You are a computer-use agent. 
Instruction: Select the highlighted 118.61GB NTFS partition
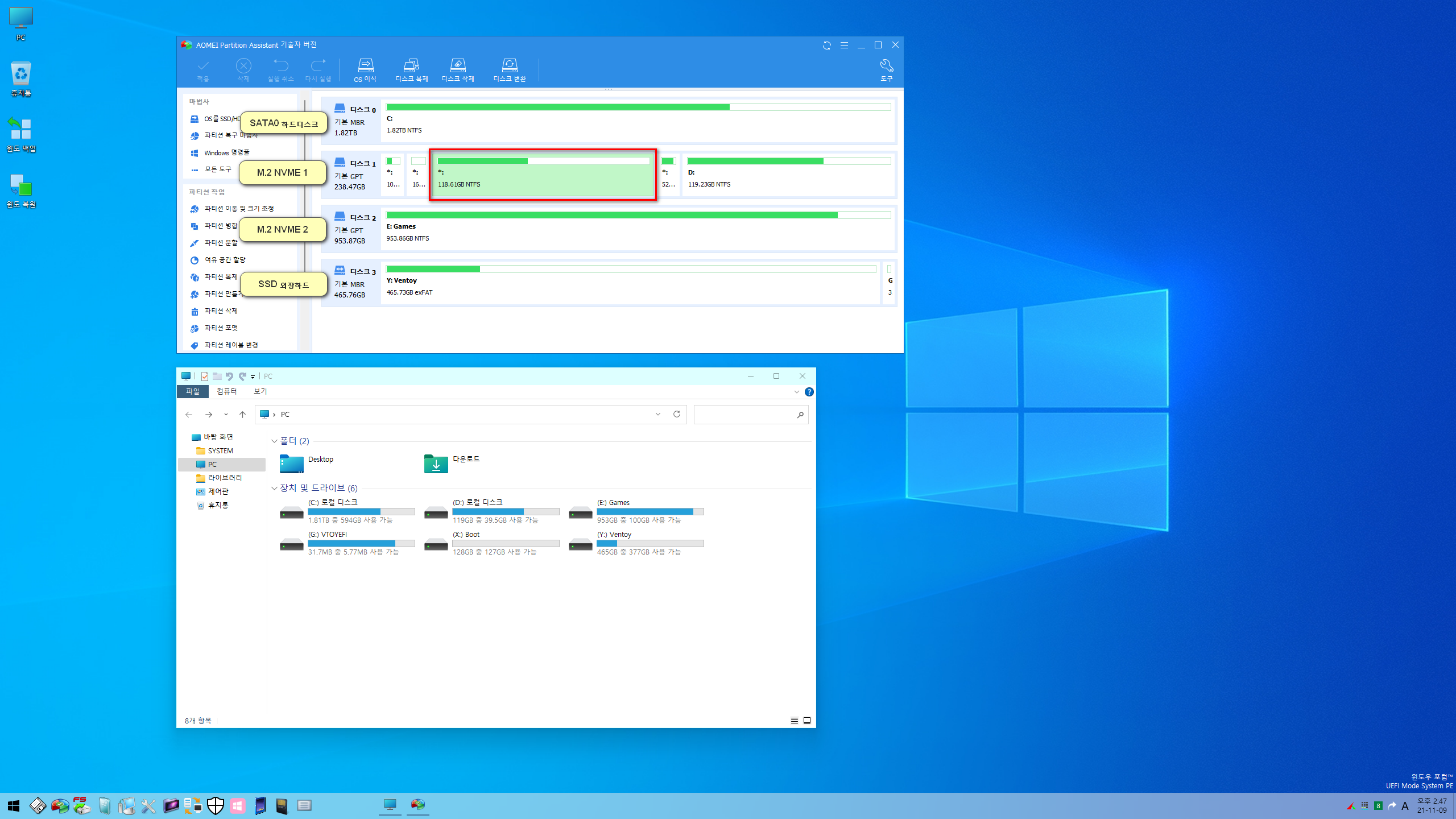click(x=543, y=174)
